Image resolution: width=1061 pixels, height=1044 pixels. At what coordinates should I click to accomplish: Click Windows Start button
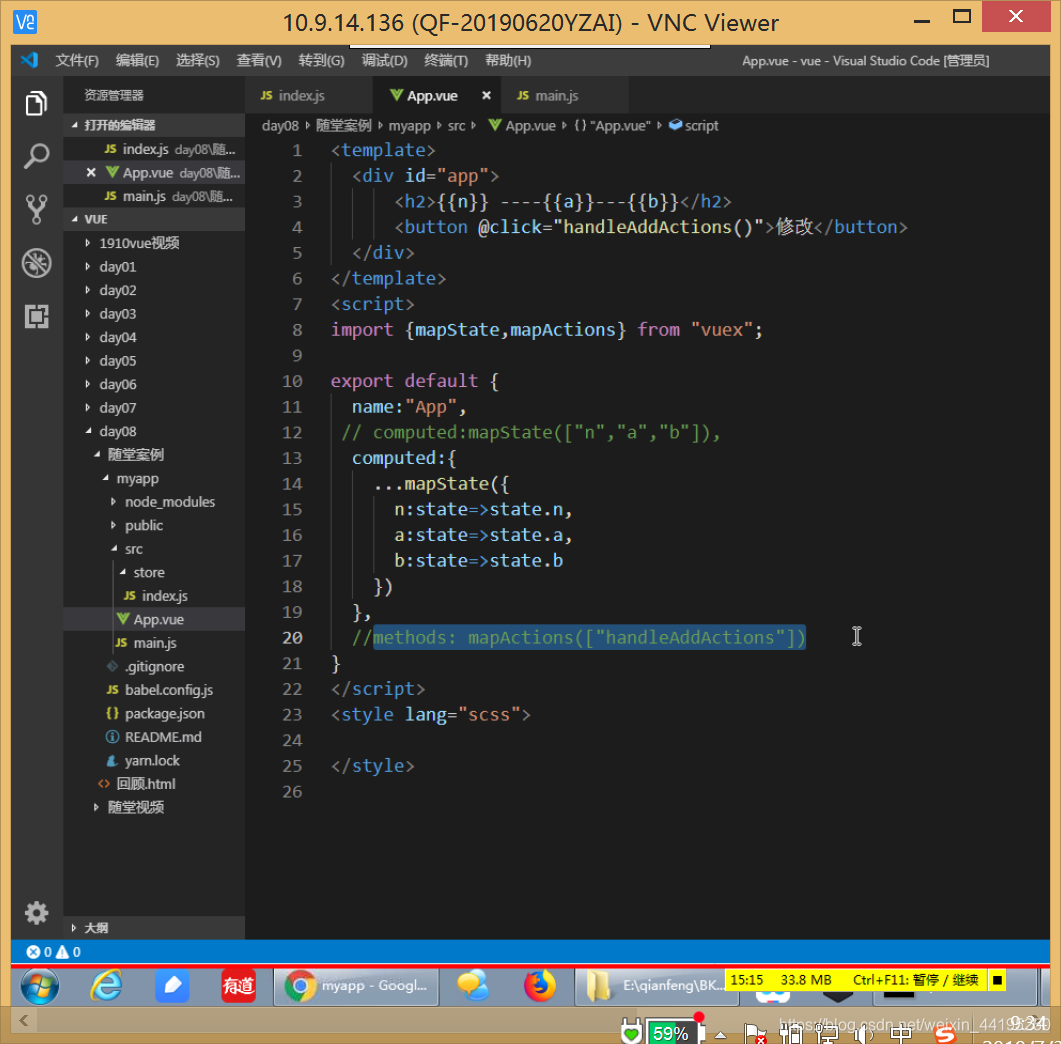tap(39, 986)
